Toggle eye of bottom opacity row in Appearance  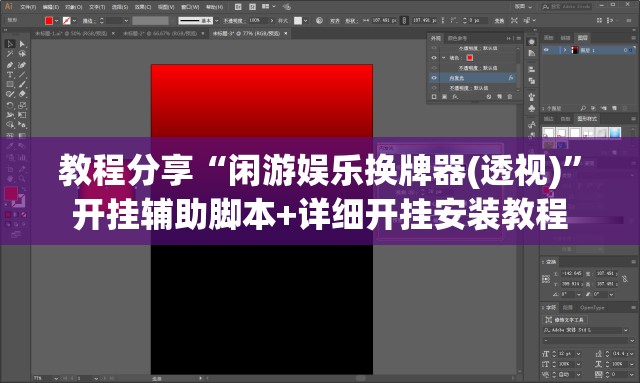tap(434, 88)
